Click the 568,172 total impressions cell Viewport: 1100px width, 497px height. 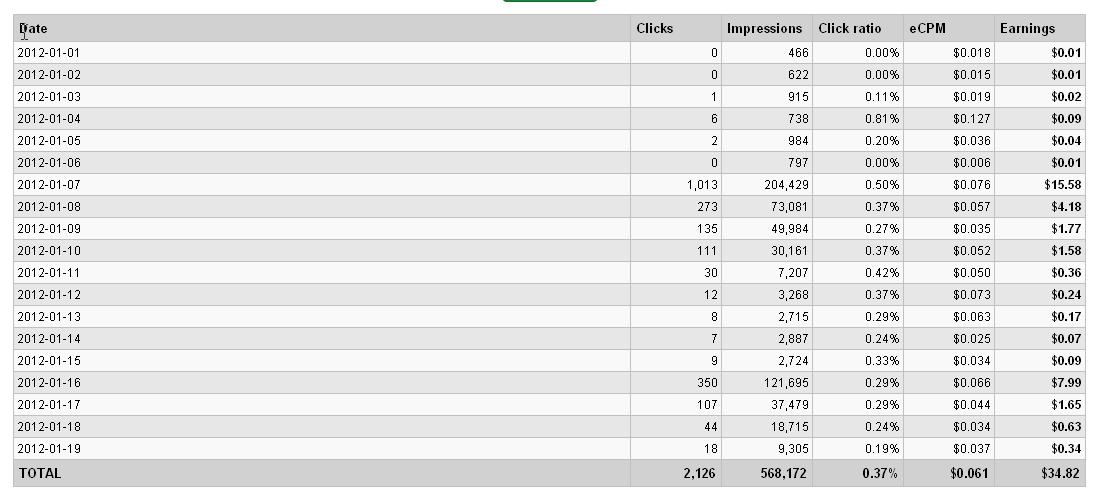(x=782, y=474)
